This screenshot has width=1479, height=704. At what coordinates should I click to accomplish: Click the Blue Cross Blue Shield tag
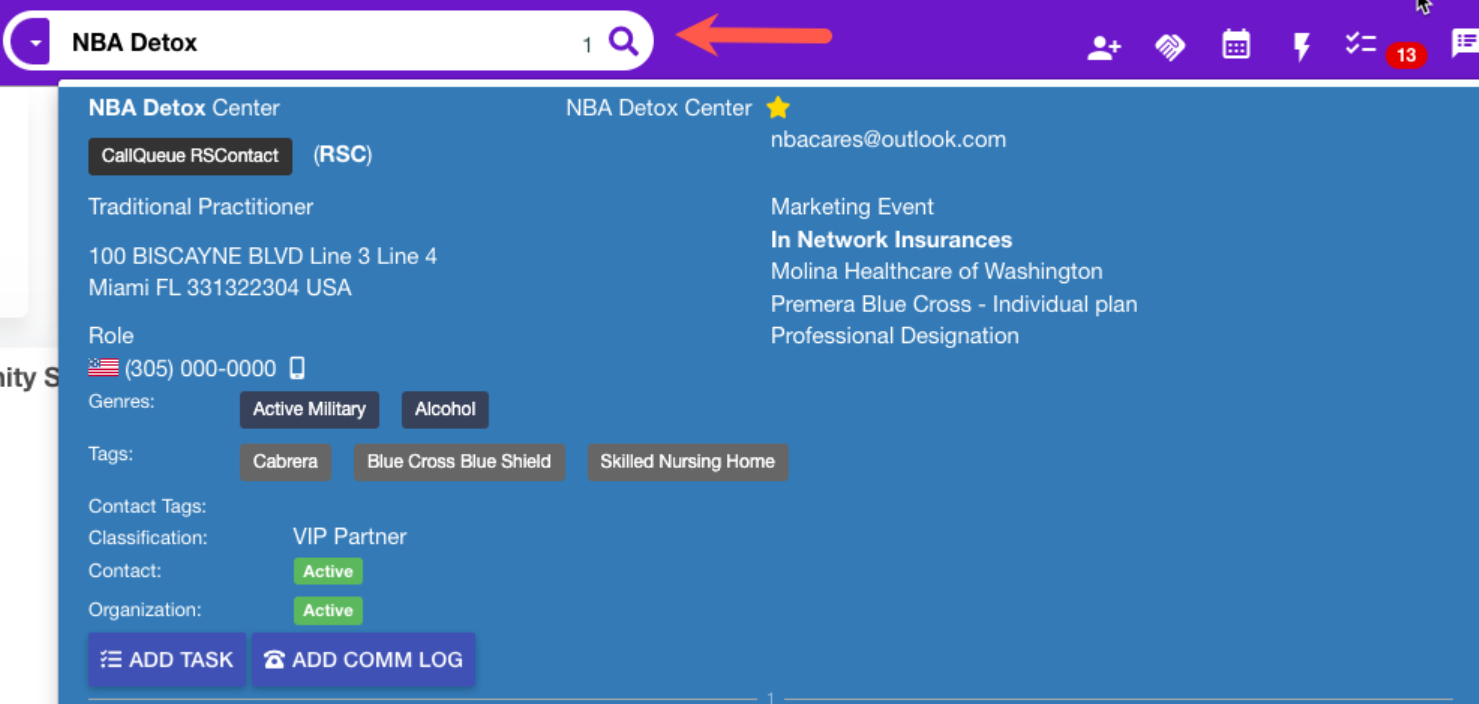point(459,462)
